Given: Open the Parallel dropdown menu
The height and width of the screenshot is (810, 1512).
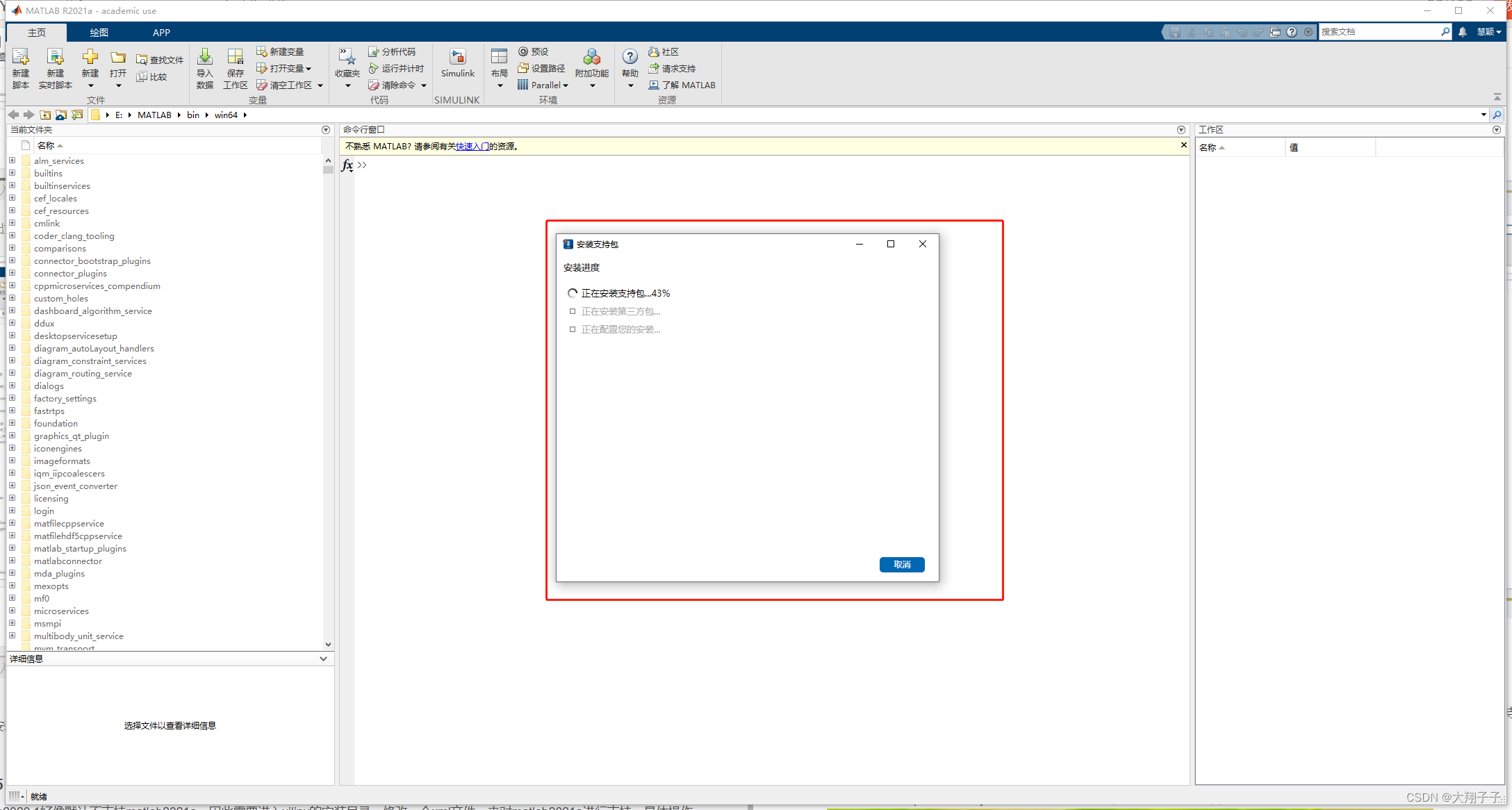Looking at the screenshot, I should point(544,85).
